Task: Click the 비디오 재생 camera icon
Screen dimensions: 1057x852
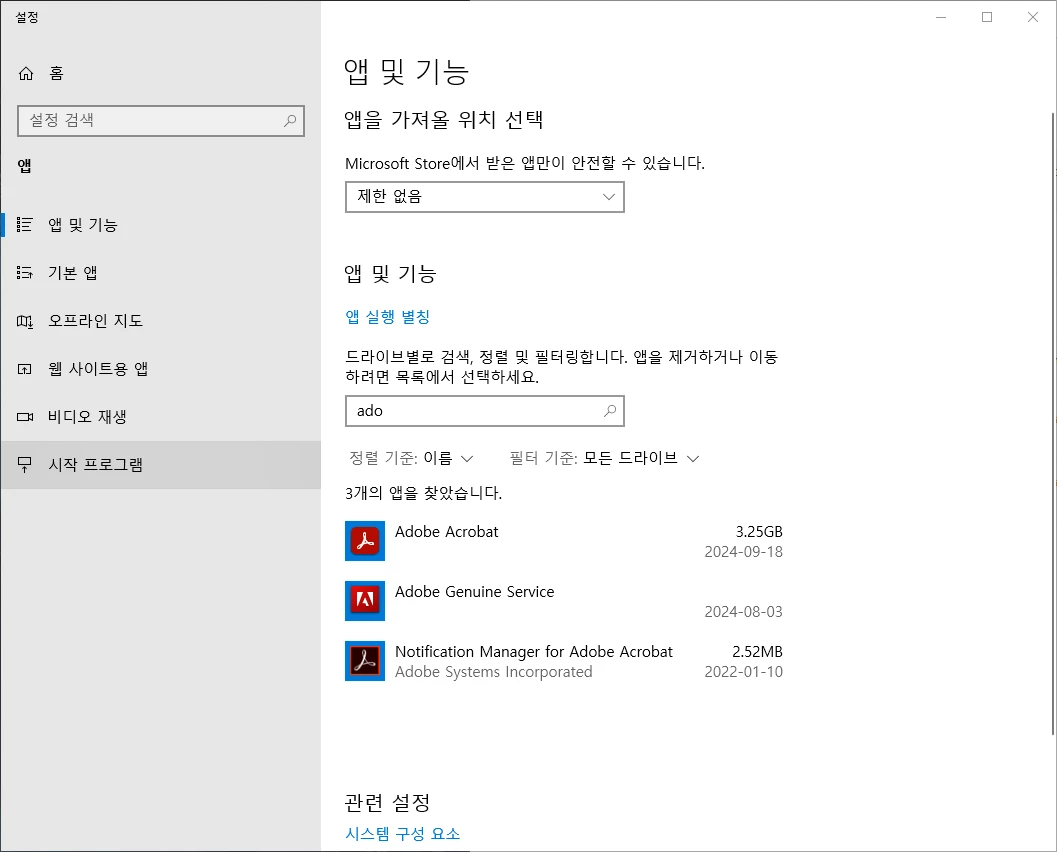Action: pyautogui.click(x=25, y=417)
